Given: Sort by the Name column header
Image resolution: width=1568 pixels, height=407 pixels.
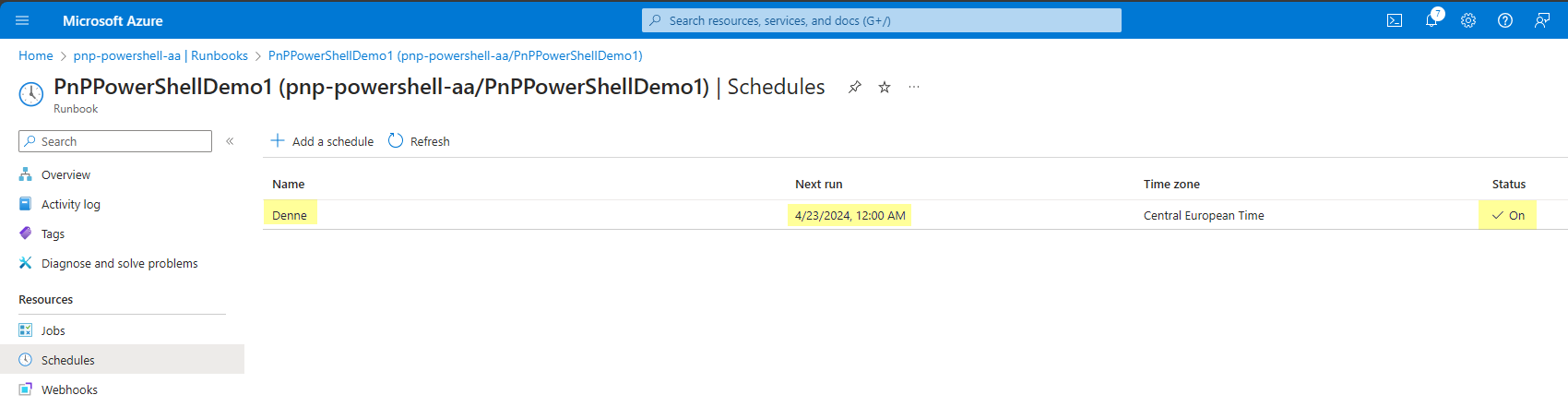Looking at the screenshot, I should [289, 184].
